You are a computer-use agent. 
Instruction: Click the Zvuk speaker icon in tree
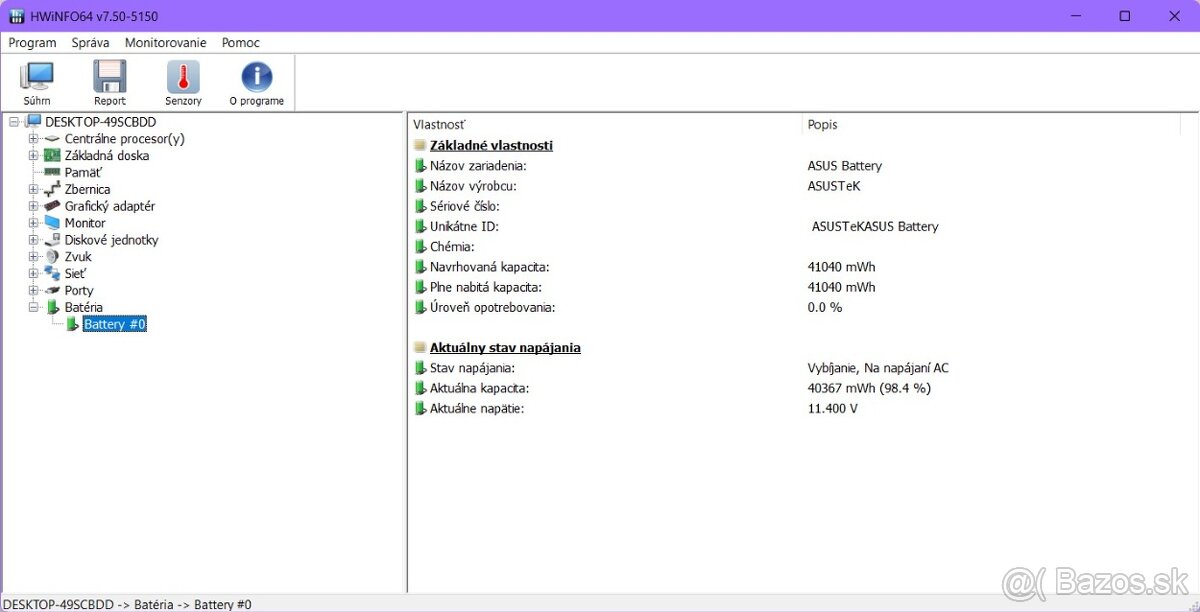tap(52, 257)
